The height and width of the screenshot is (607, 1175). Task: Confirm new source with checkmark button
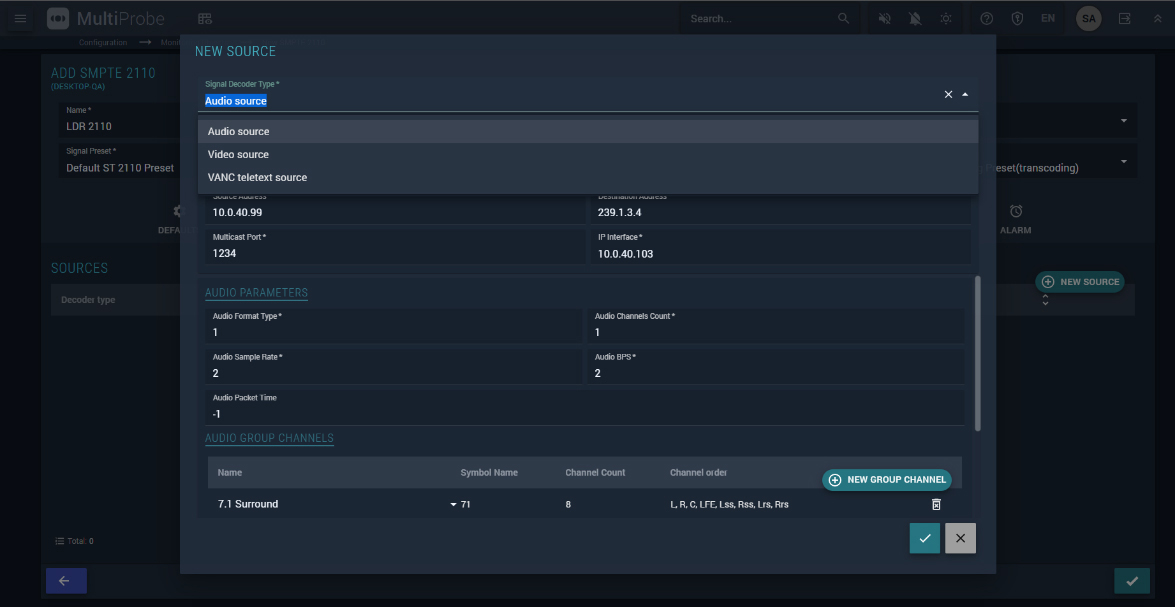point(925,538)
